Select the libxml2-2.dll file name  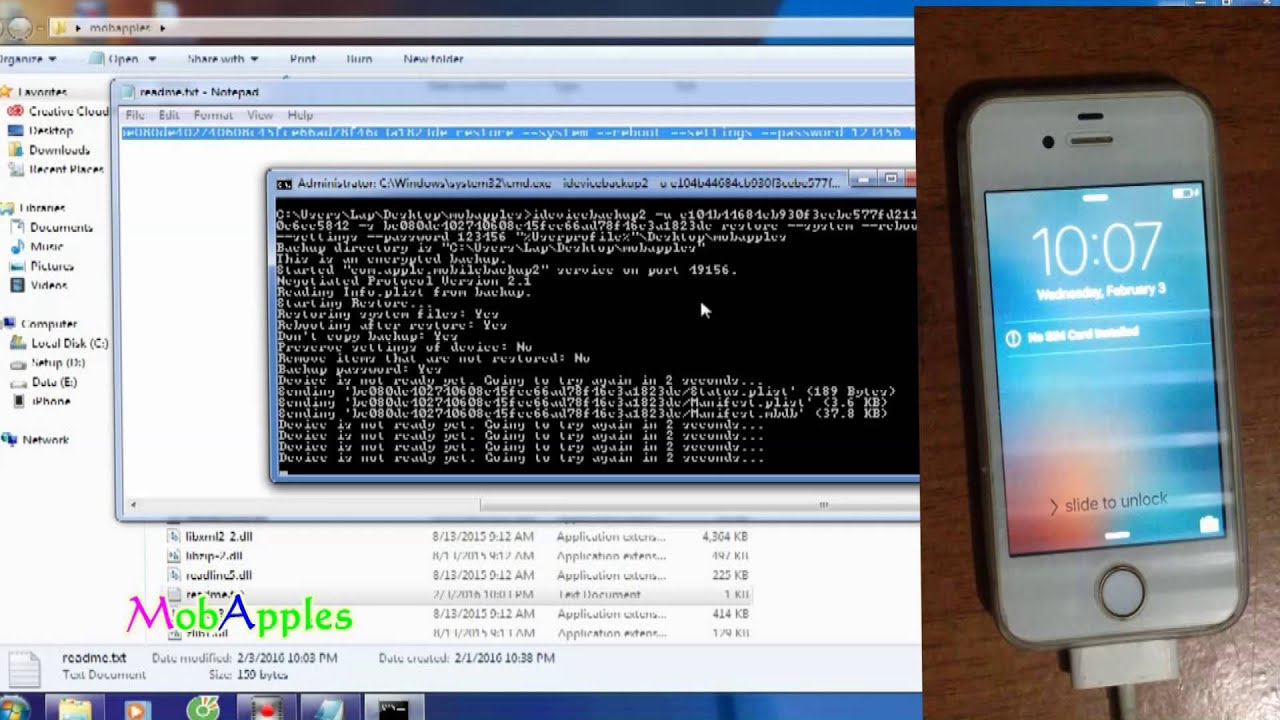pos(218,537)
